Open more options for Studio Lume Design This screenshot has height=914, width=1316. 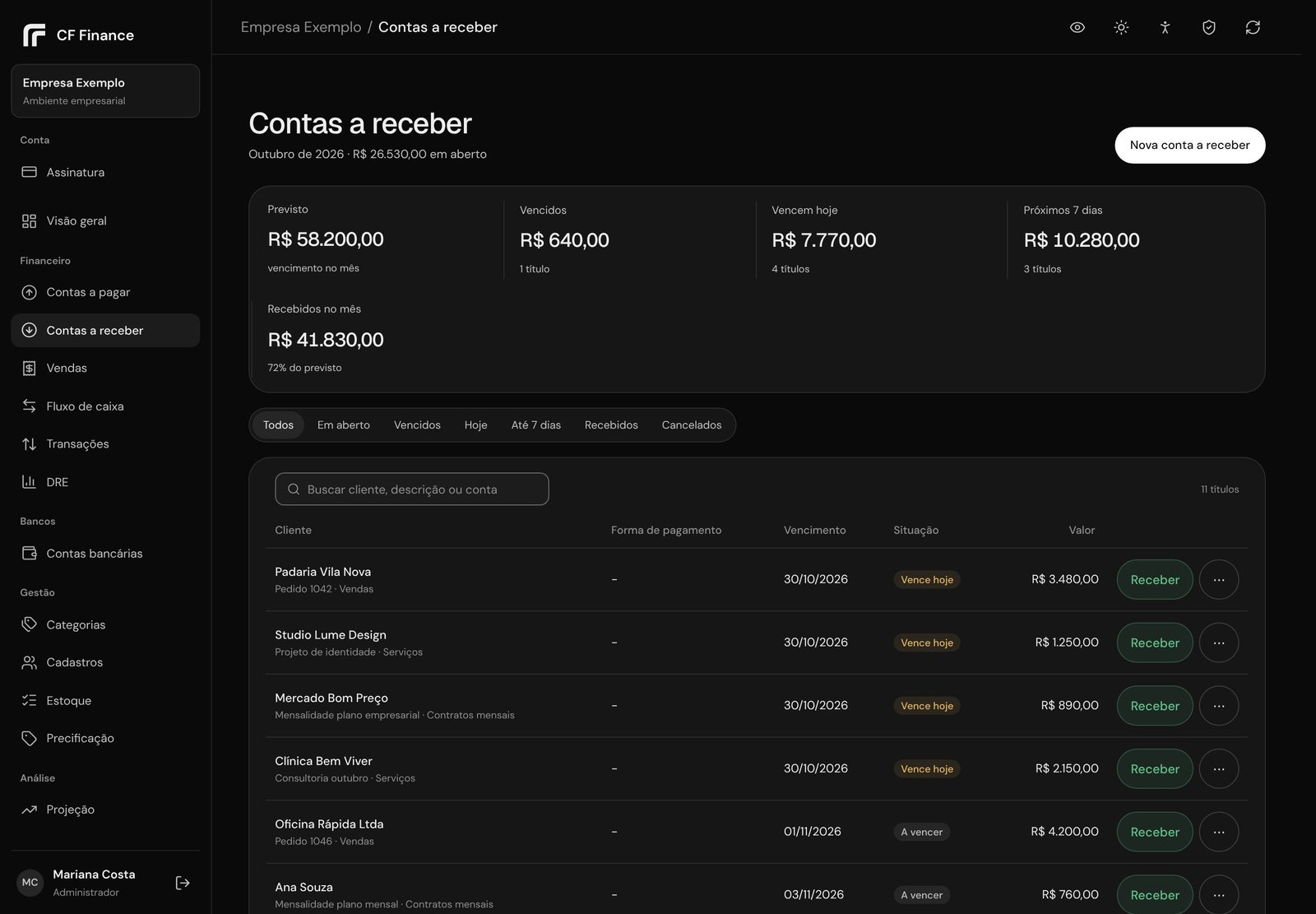coord(1219,643)
